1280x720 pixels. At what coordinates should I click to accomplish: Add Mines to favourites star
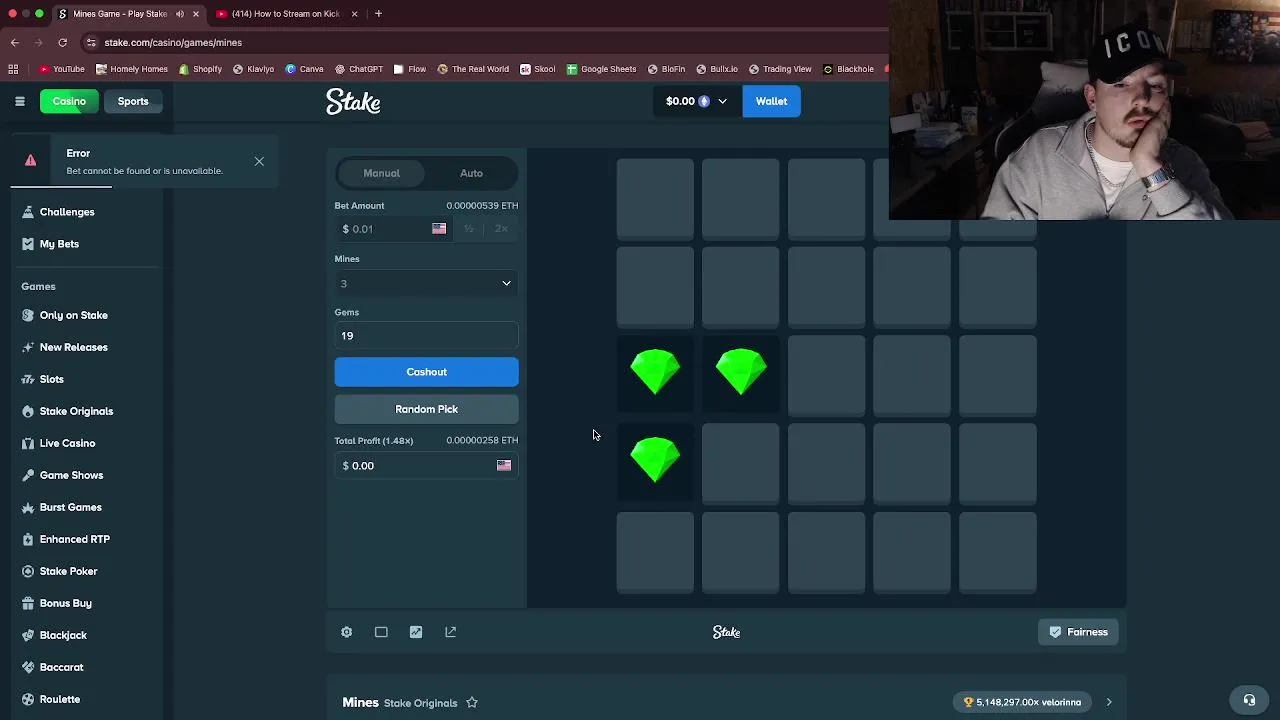[472, 703]
